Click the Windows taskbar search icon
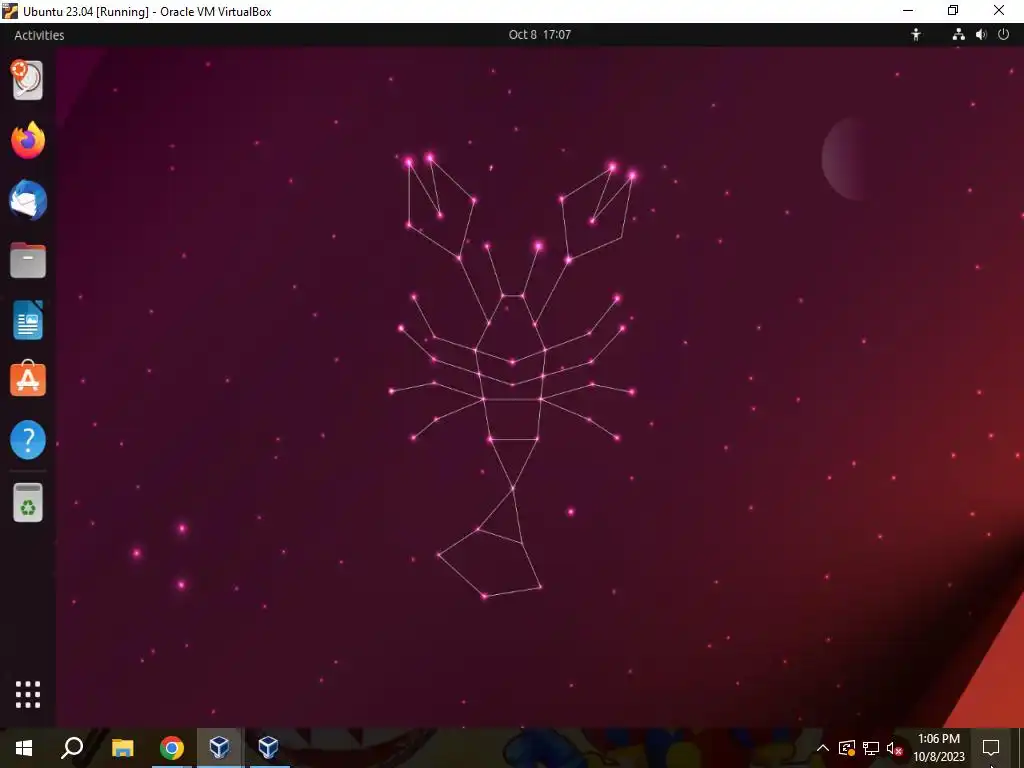The width and height of the screenshot is (1024, 768). click(x=72, y=748)
